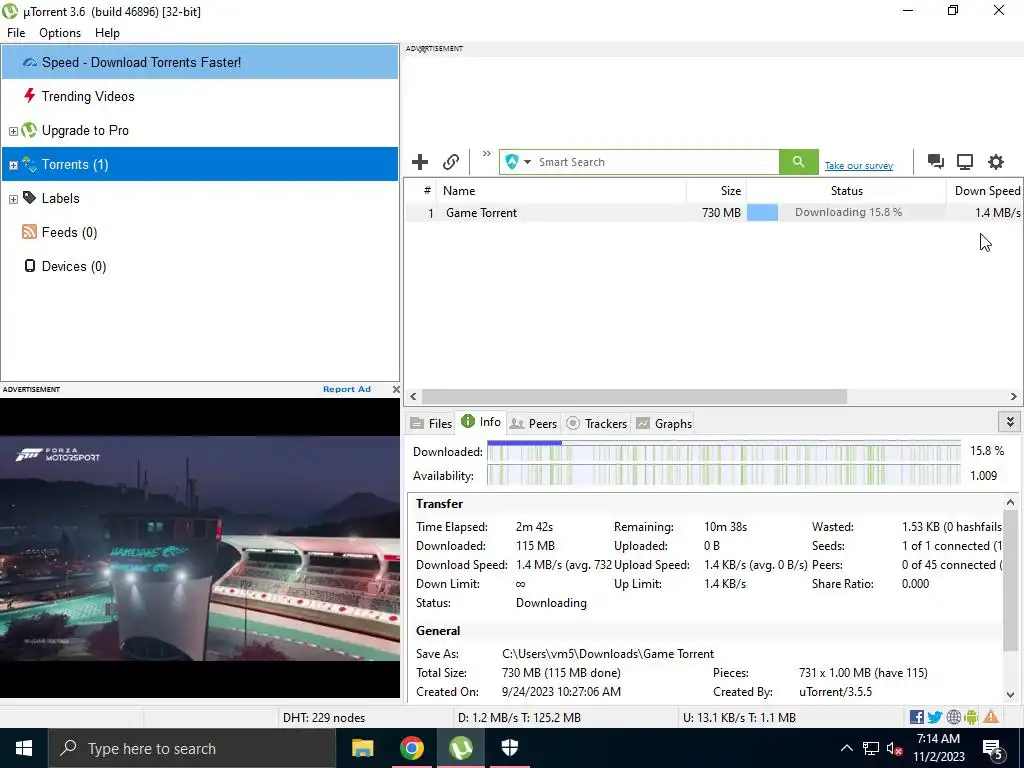This screenshot has width=1024, height=768.
Task: Open the File menu
Action: (16, 33)
